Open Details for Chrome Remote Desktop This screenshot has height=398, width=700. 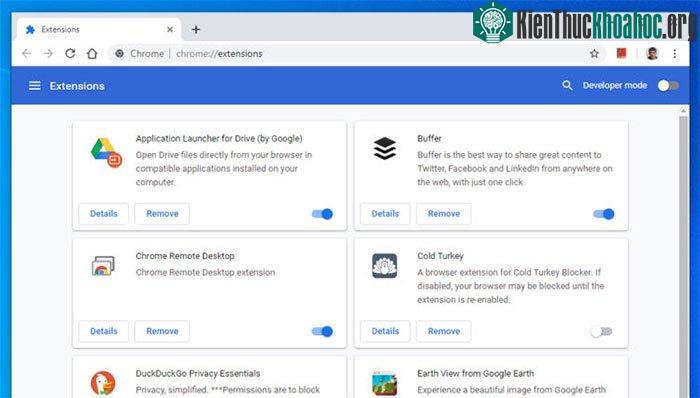(x=104, y=331)
